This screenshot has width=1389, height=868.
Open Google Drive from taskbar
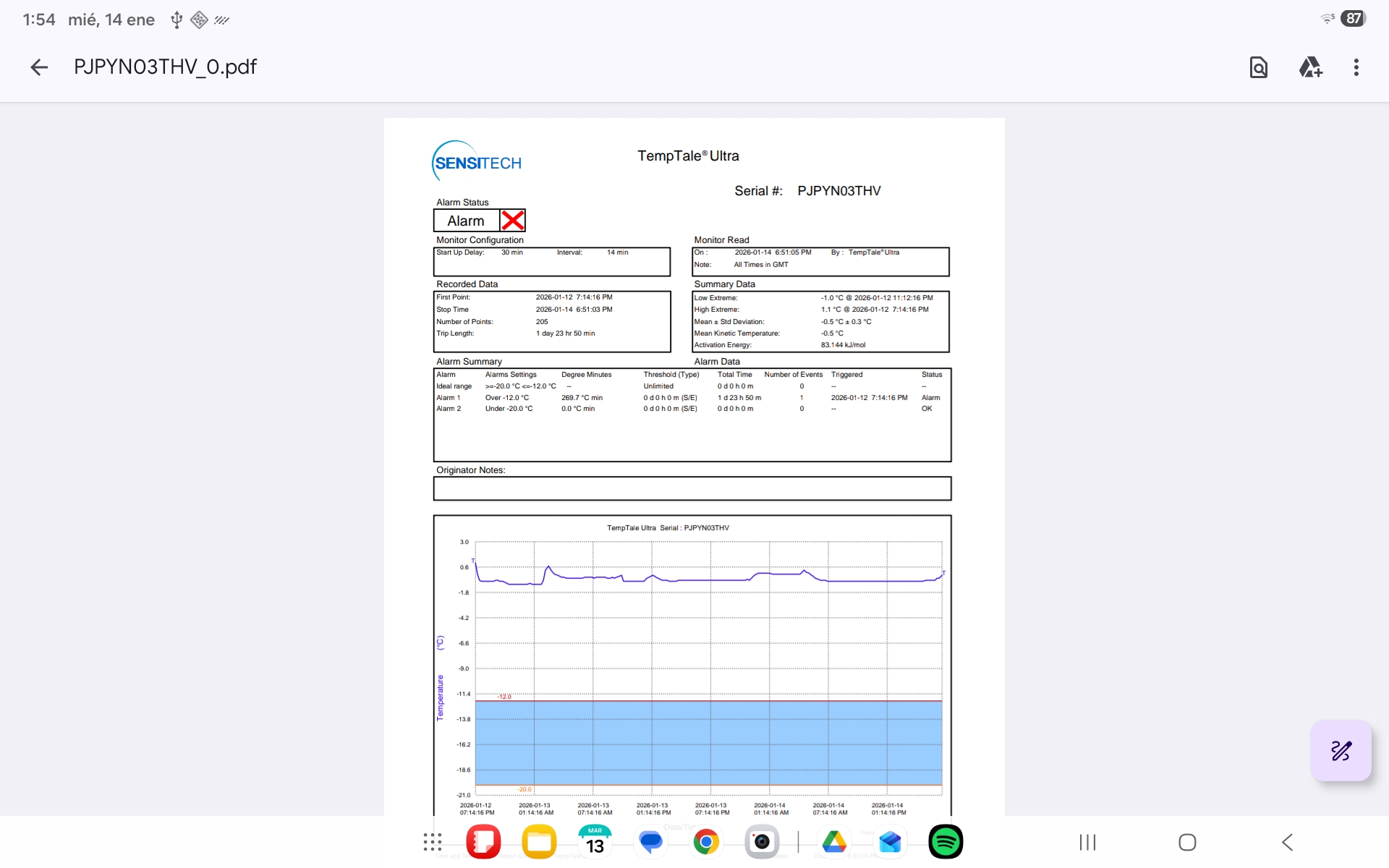(x=834, y=842)
